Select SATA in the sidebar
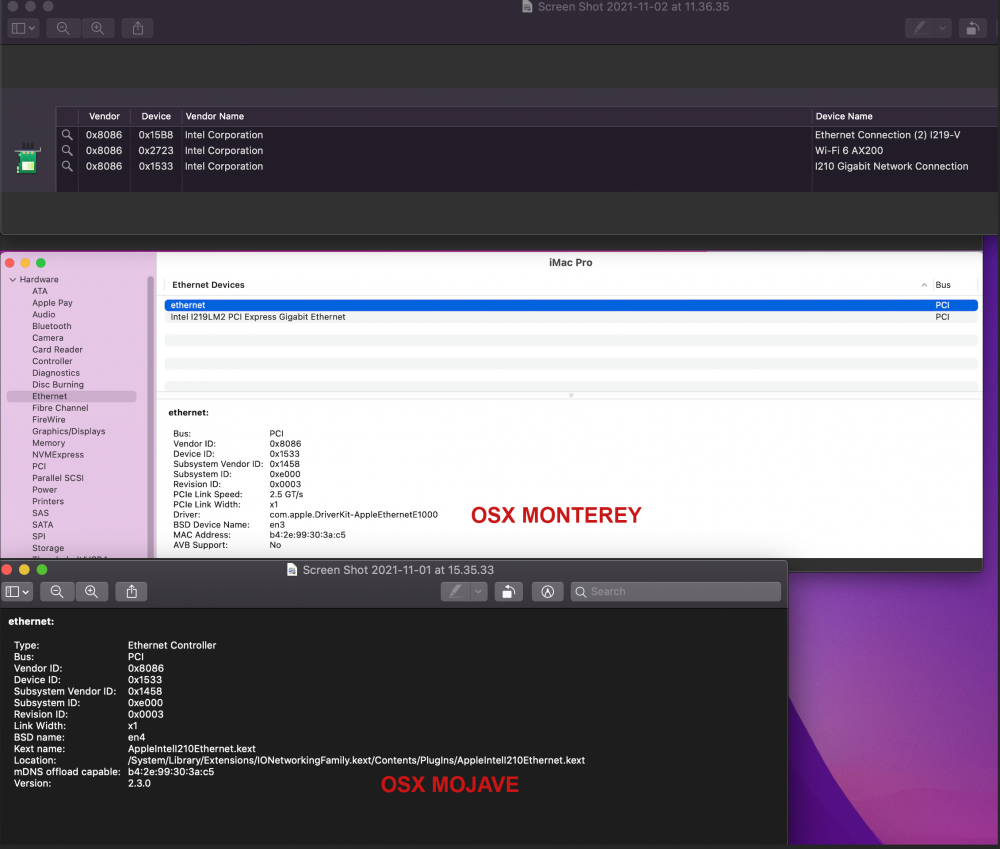The width and height of the screenshot is (1000, 849). [43, 525]
